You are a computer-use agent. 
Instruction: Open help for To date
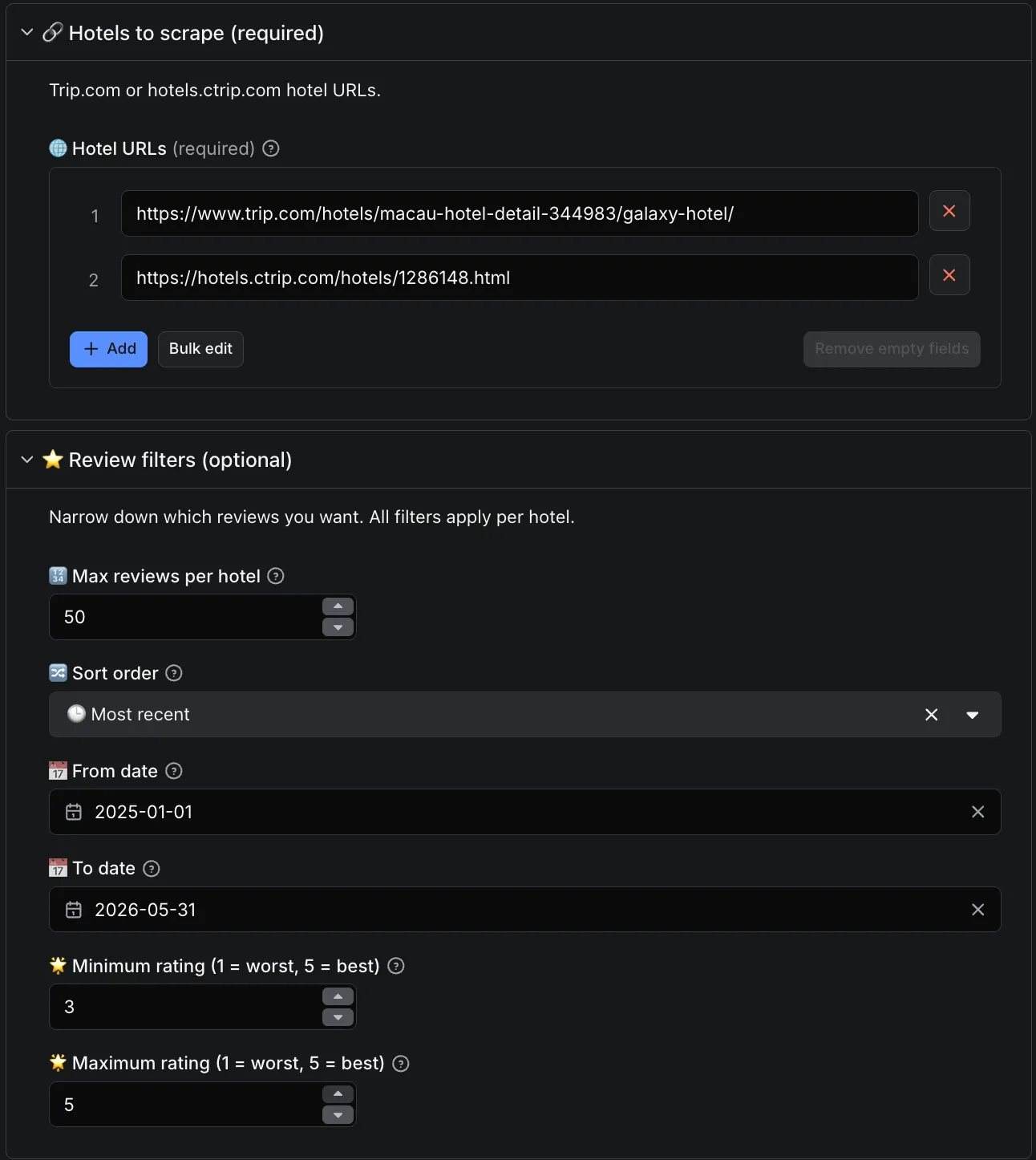point(152,869)
